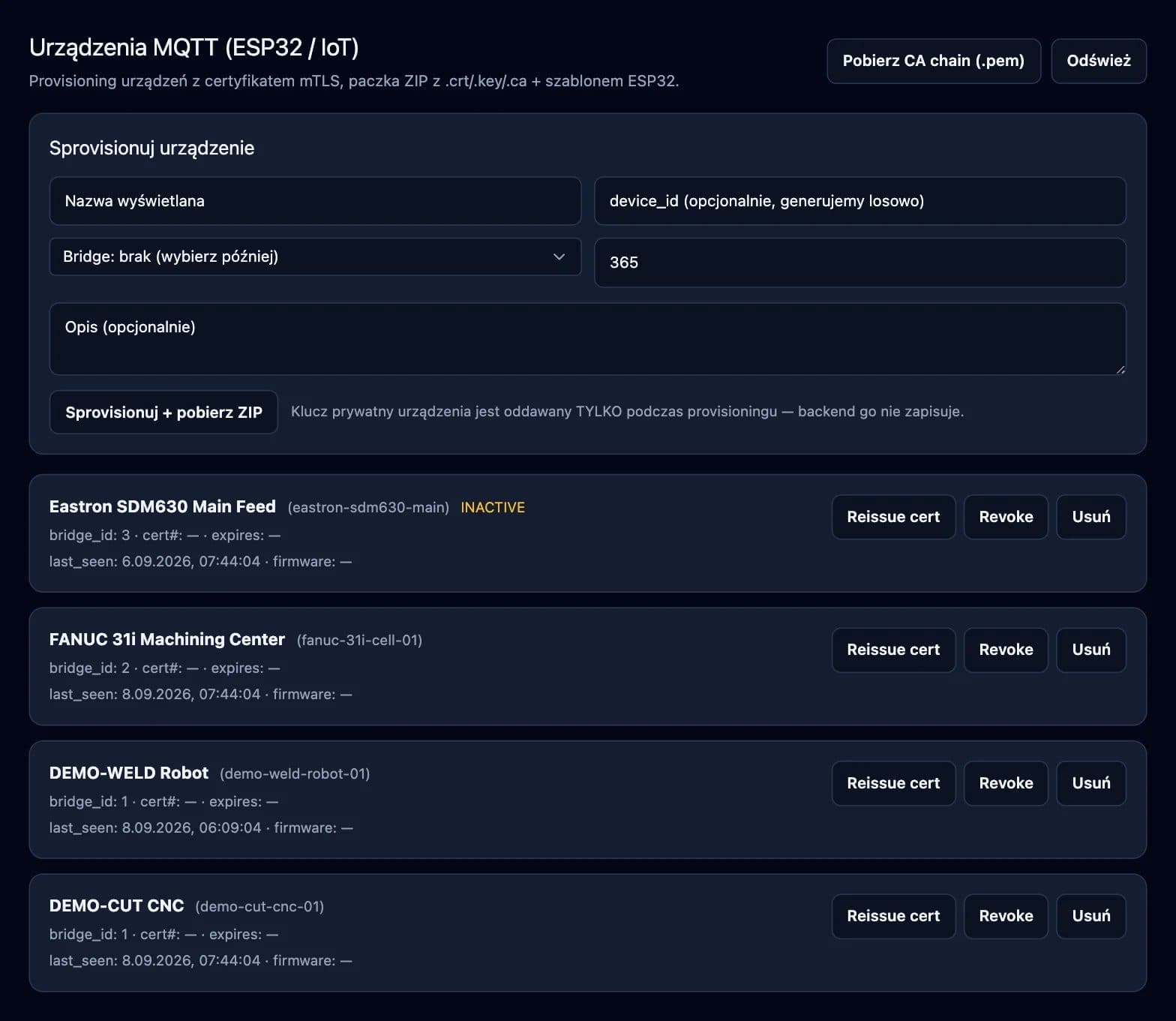Viewport: 1176px width, 1021px height.
Task: Delete DEMO-CUT CNC device with Usuń
Action: point(1091,916)
